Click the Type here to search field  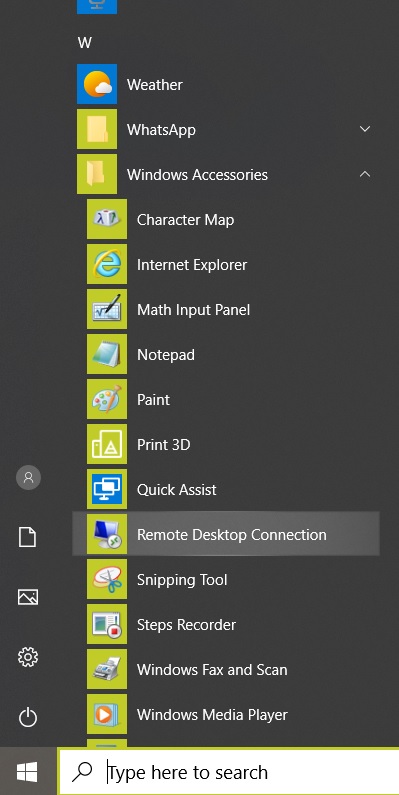pos(229,772)
